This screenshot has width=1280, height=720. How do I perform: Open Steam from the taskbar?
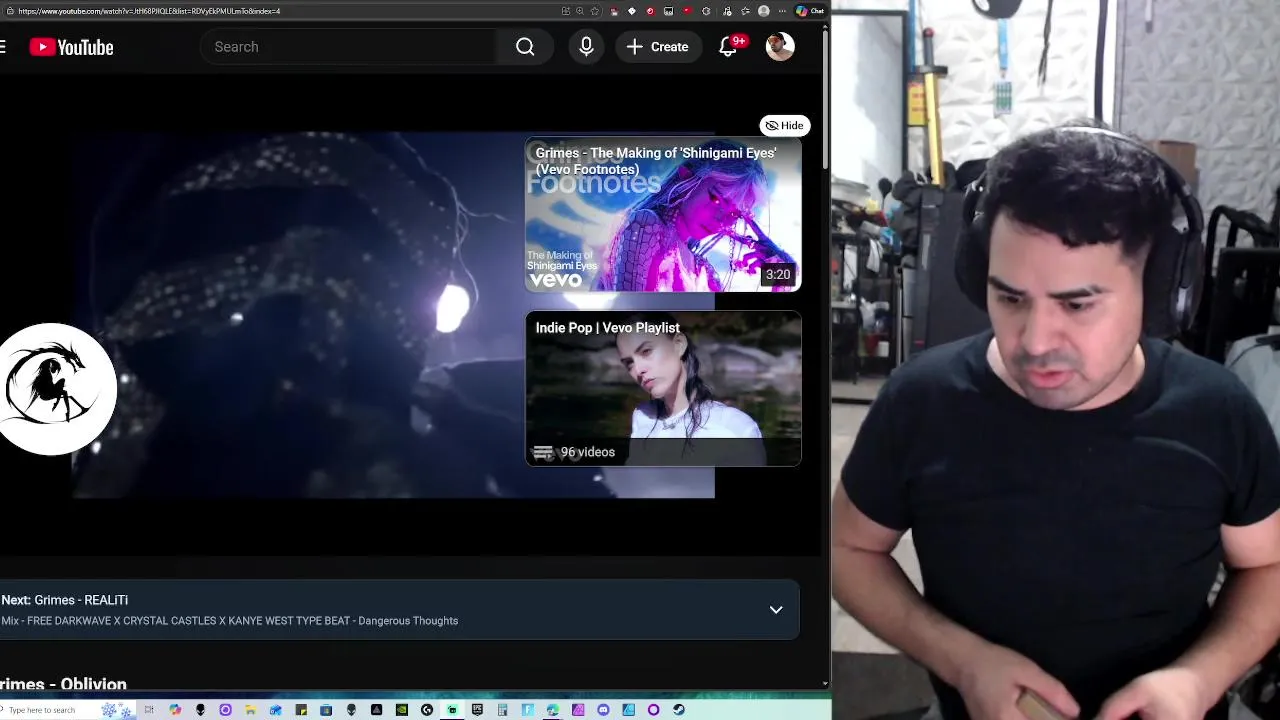tap(678, 710)
